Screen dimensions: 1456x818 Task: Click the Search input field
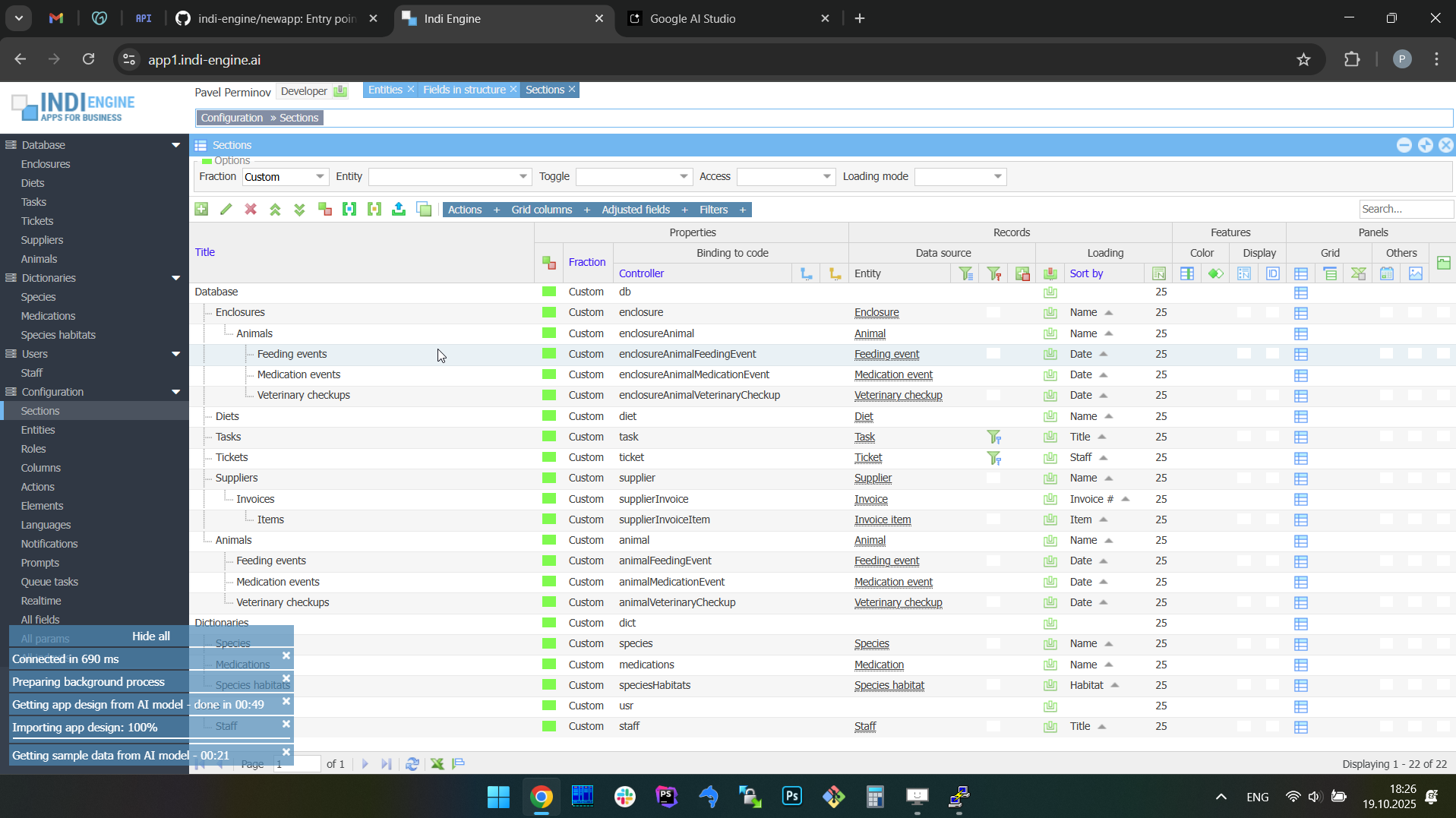1405,209
